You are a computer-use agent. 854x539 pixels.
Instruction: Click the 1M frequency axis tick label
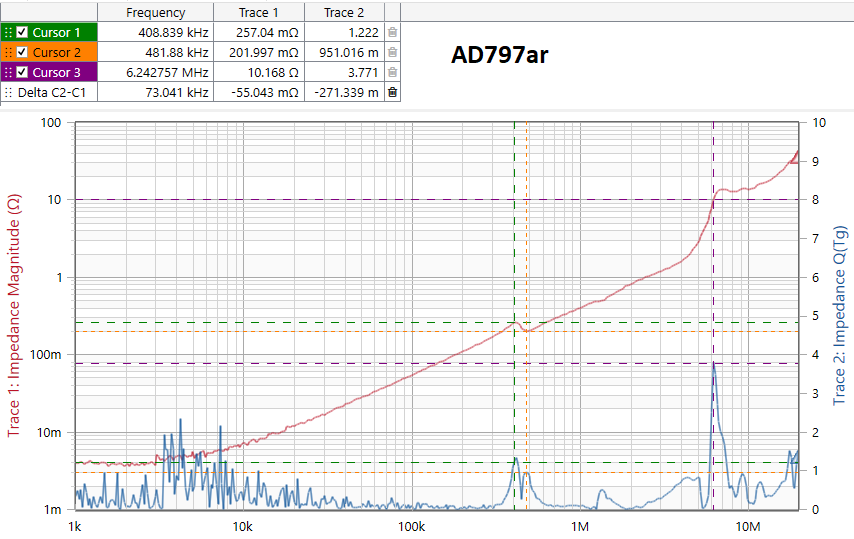point(580,526)
